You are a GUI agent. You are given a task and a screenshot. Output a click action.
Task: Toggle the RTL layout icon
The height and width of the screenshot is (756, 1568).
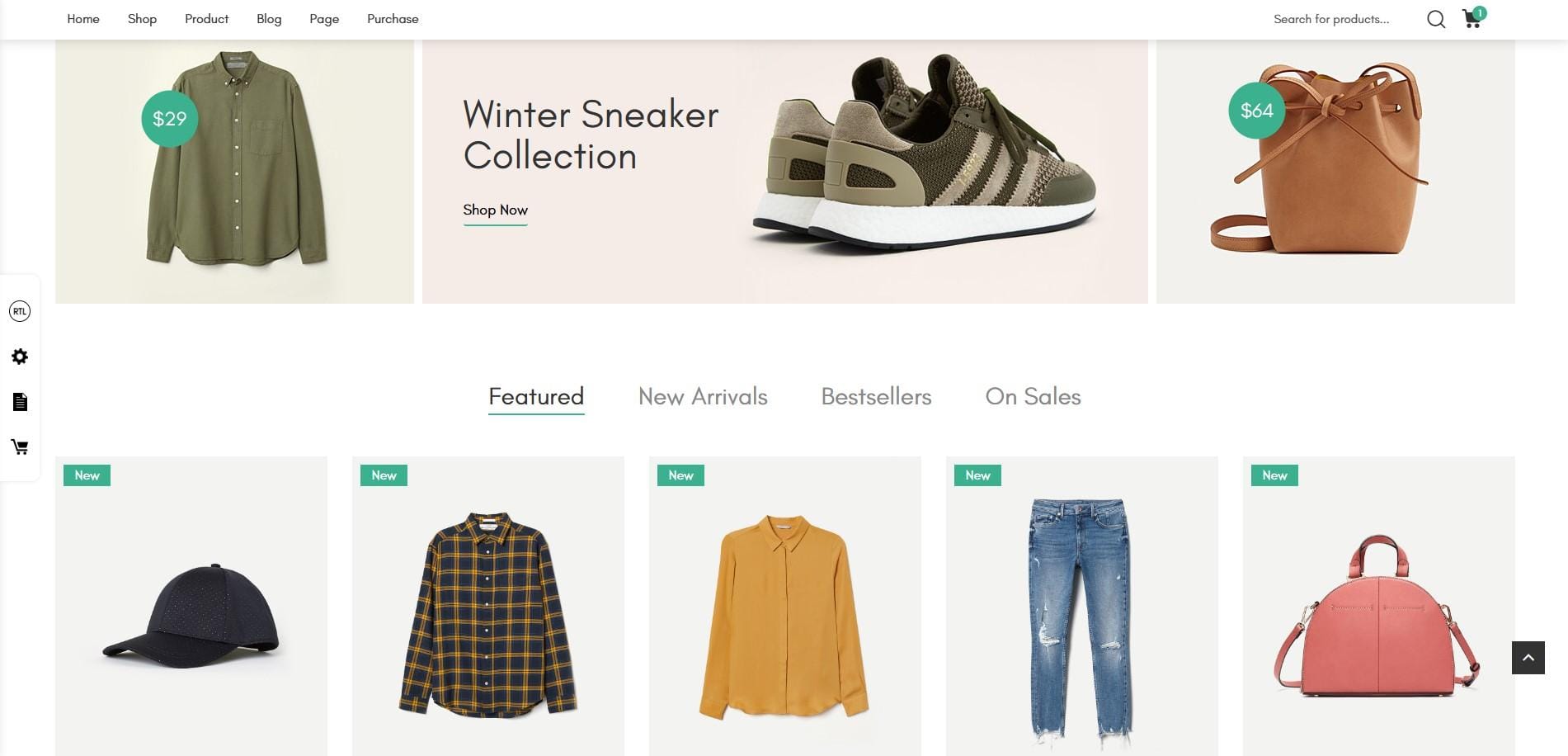[20, 311]
